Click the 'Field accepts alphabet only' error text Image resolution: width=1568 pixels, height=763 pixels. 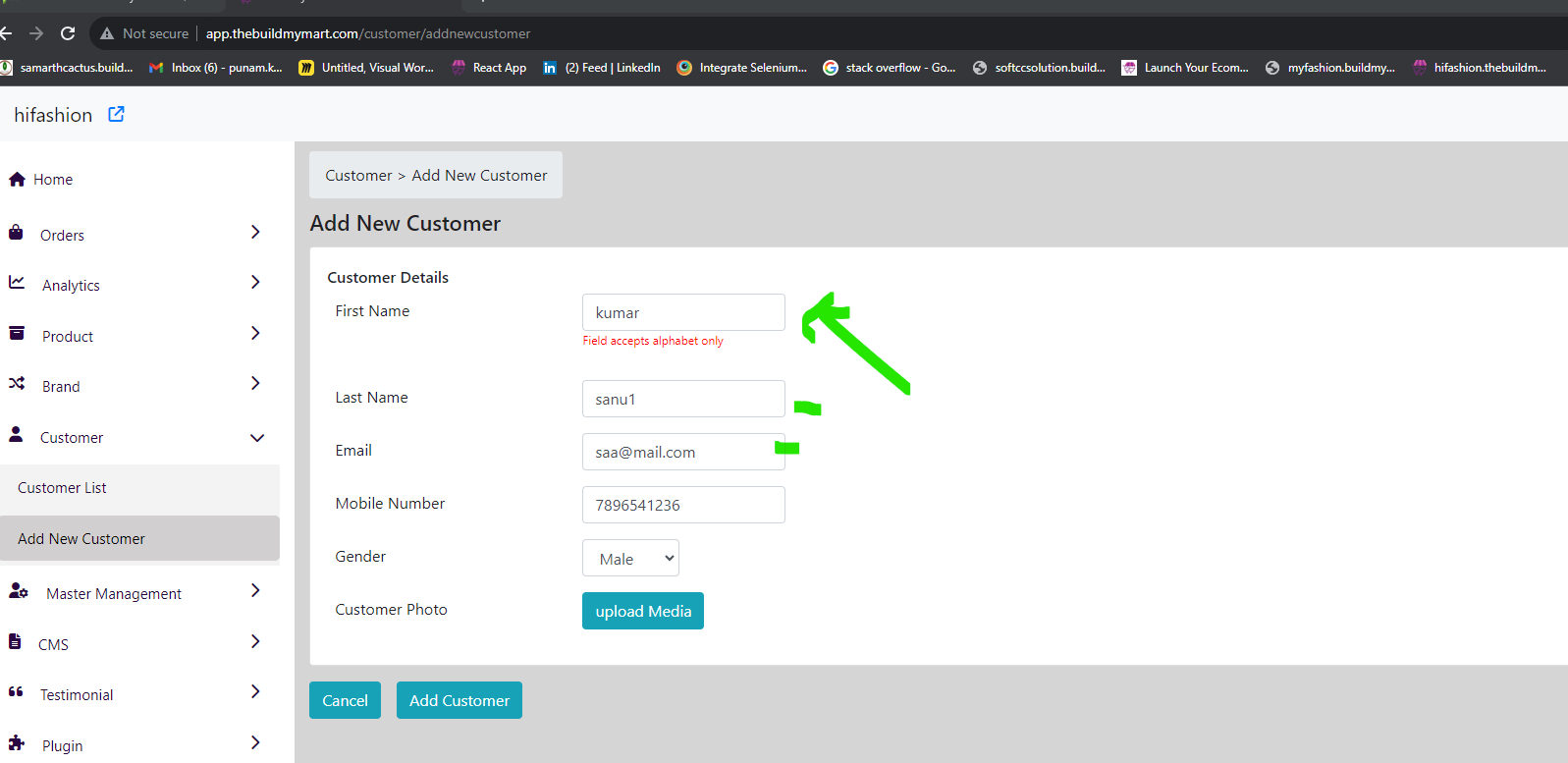pos(653,341)
